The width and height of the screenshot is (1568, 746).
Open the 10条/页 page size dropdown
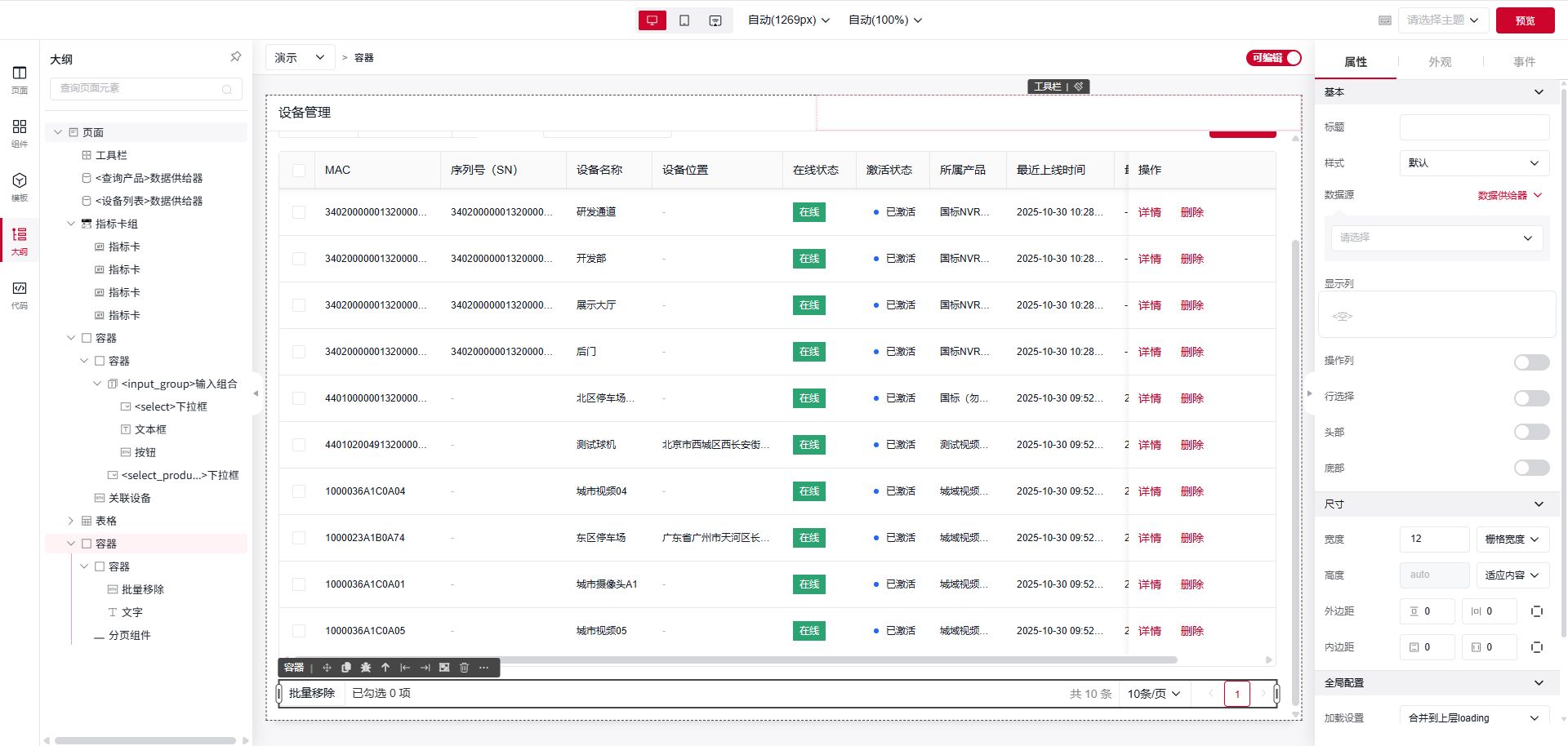(1153, 694)
